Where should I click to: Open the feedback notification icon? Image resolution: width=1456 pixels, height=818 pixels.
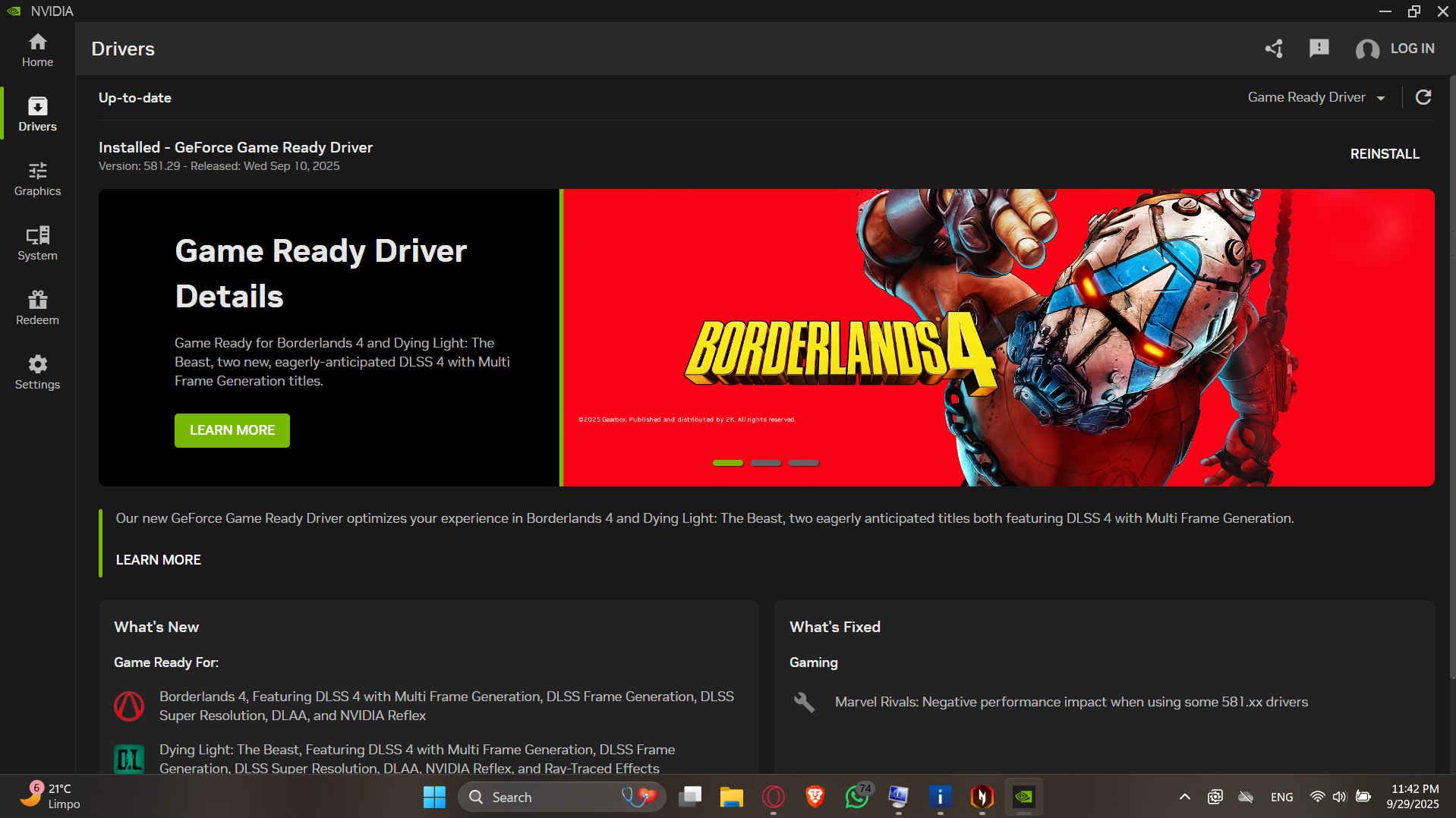[x=1319, y=49]
